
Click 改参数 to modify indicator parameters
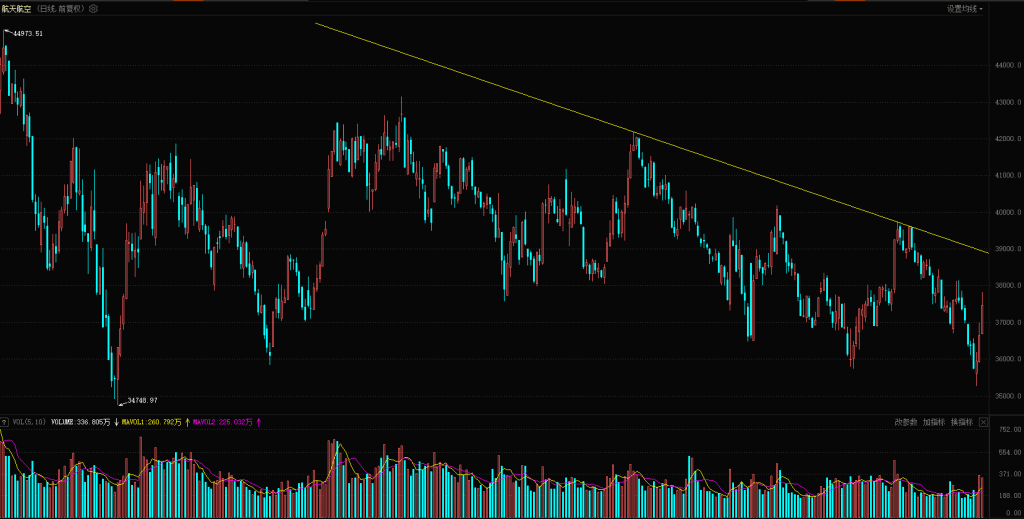pyautogui.click(x=906, y=423)
